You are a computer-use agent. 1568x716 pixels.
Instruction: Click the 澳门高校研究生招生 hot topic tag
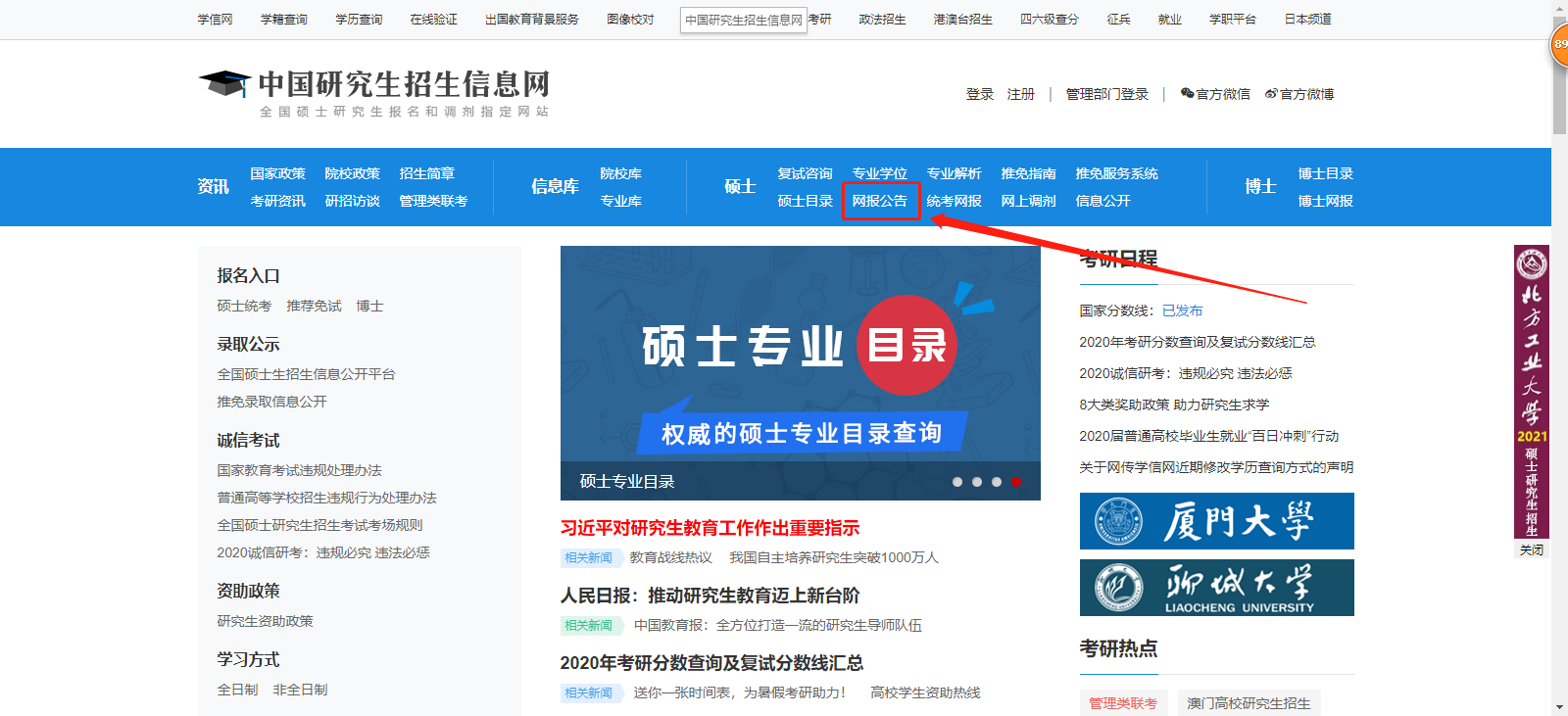tap(1249, 703)
